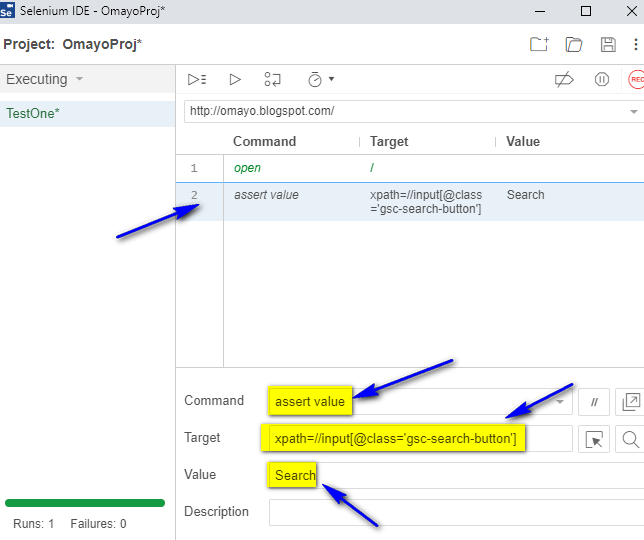Click the new project icon

tap(539, 44)
